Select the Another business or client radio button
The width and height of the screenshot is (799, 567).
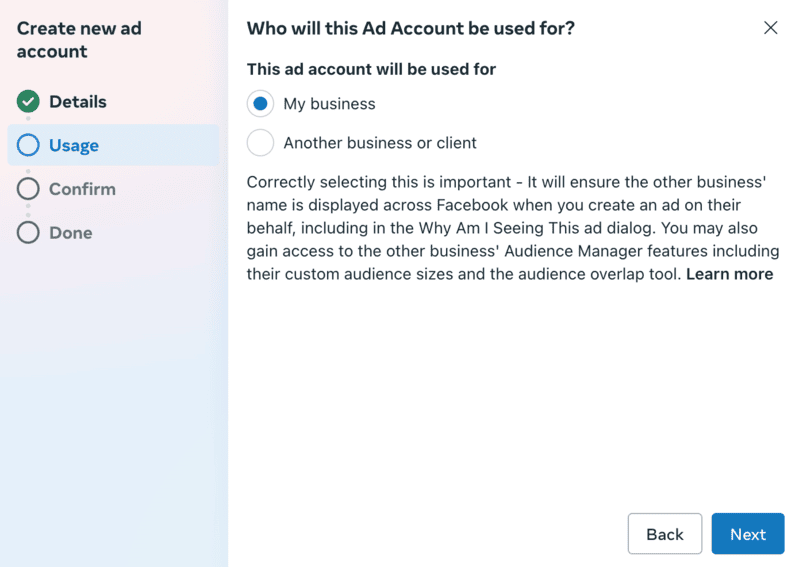pyautogui.click(x=260, y=143)
